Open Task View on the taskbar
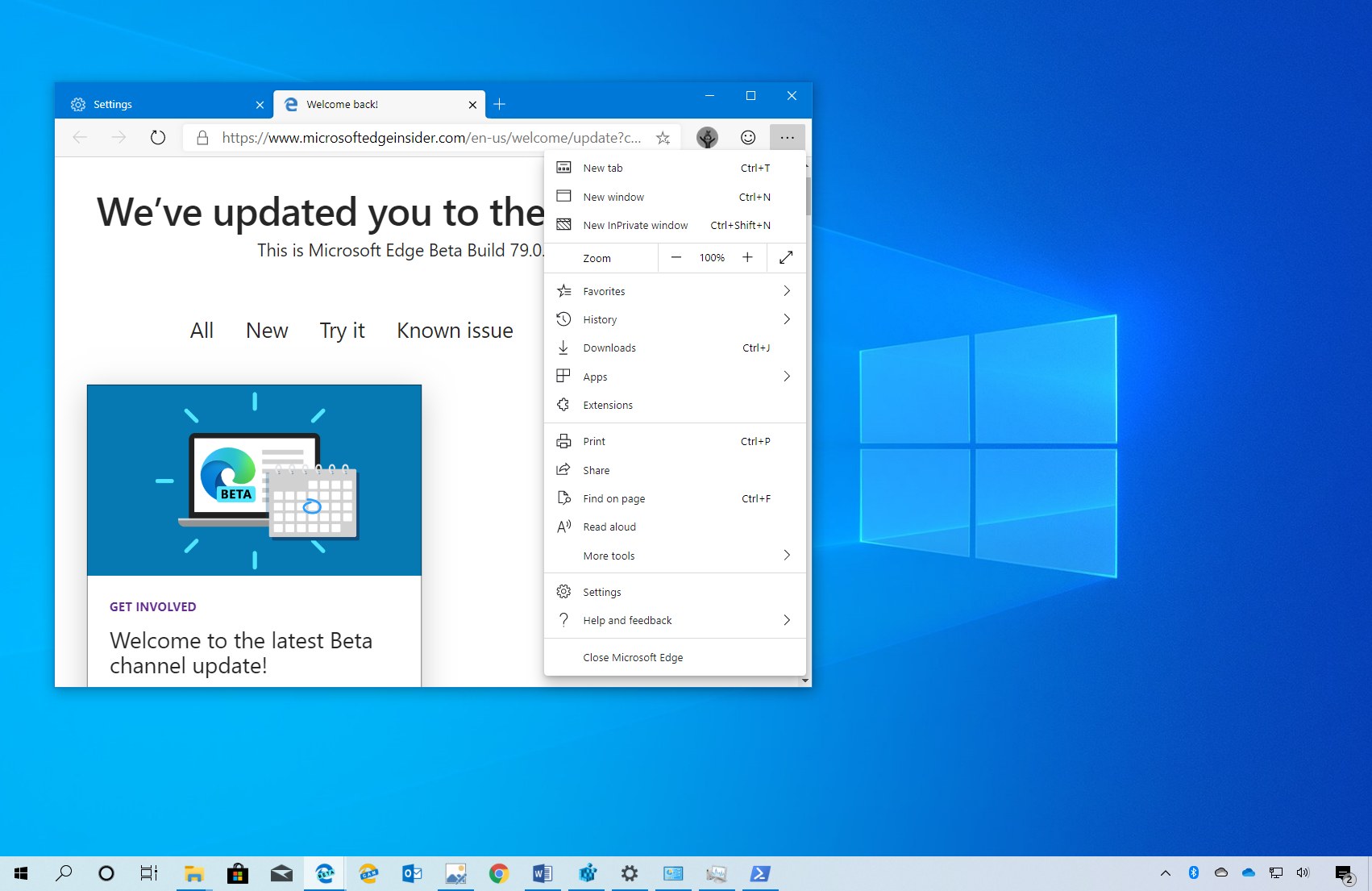This screenshot has width=1372, height=891. click(149, 873)
